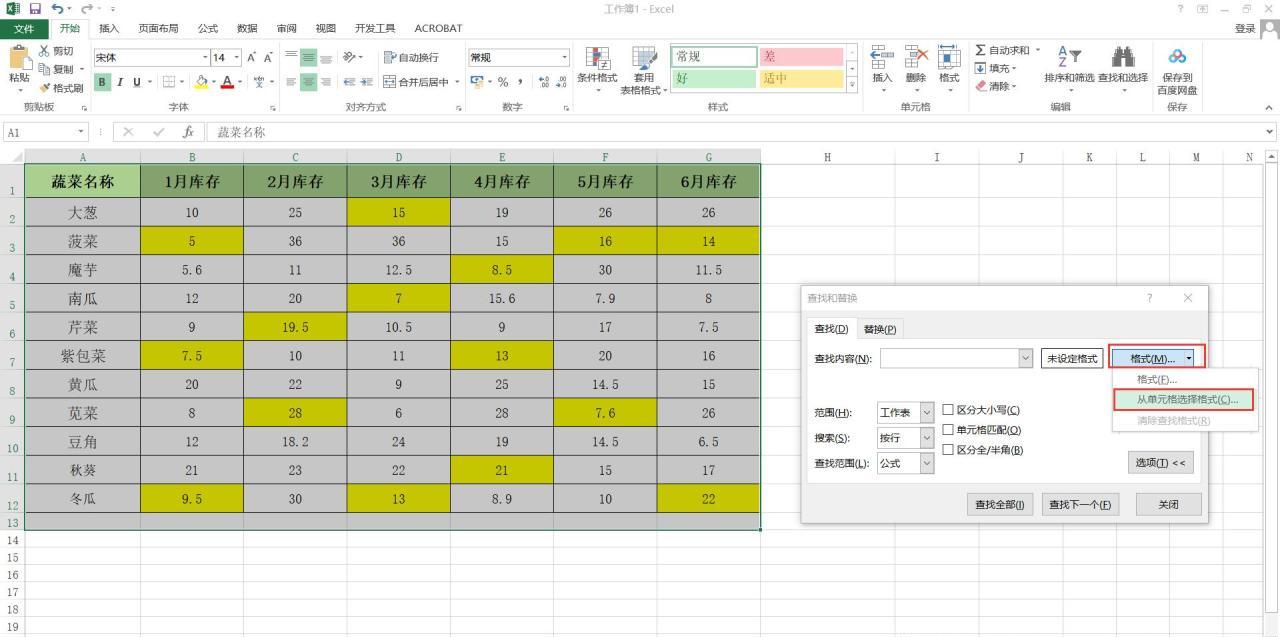Click the align left icon

291,80
